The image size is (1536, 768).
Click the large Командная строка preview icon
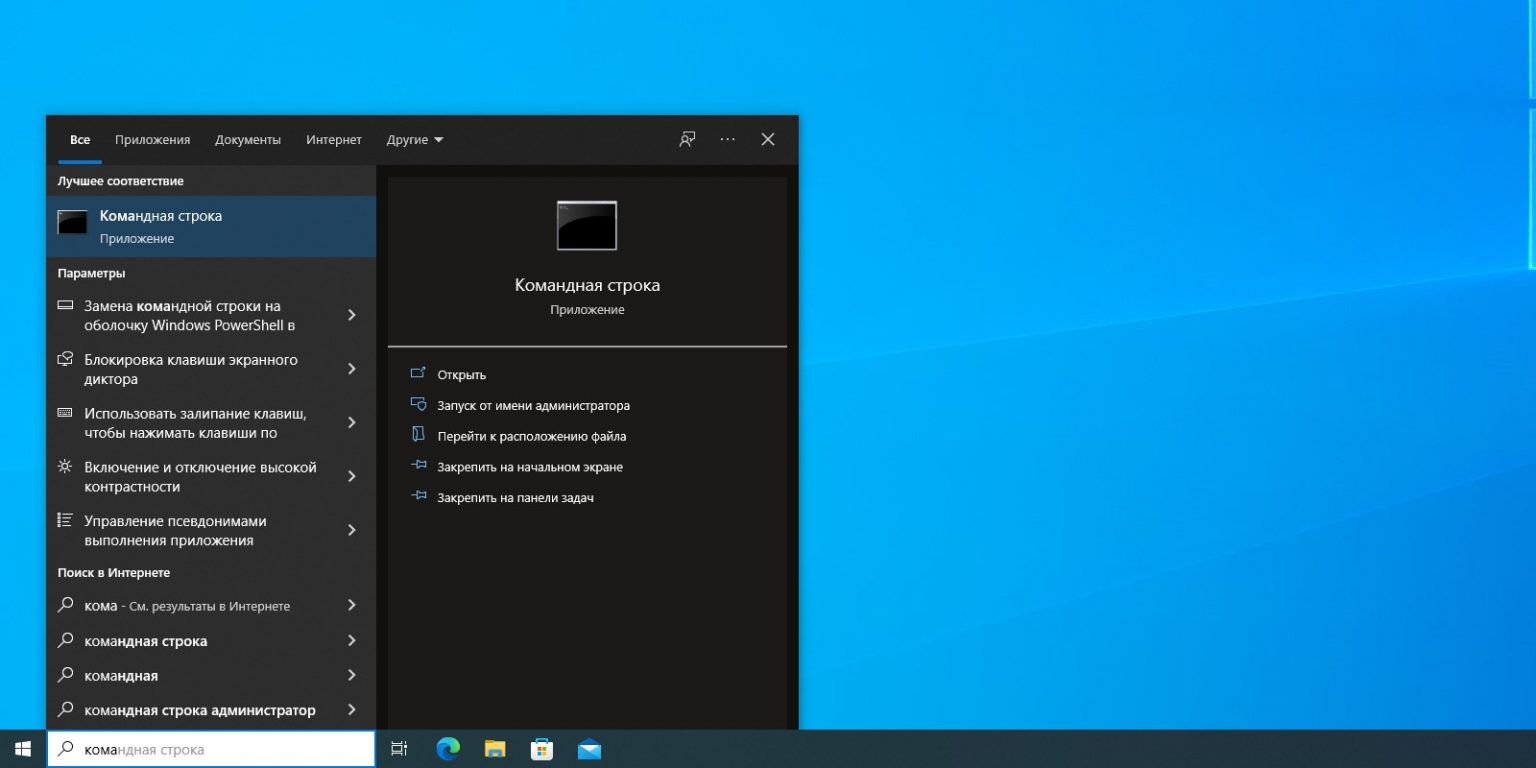(x=587, y=225)
